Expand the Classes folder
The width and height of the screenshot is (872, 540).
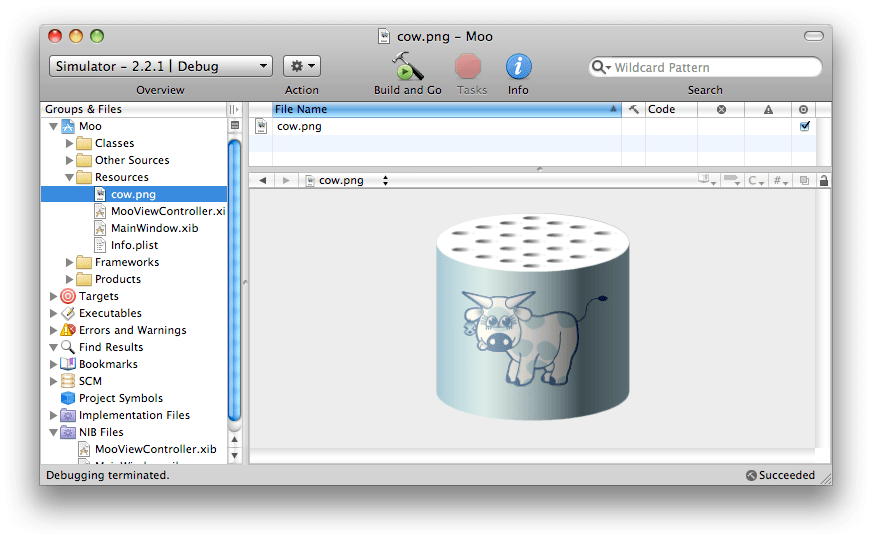[x=69, y=143]
